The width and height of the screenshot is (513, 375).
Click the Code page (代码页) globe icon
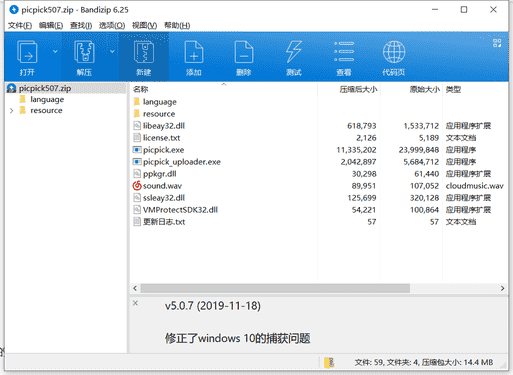pos(394,57)
